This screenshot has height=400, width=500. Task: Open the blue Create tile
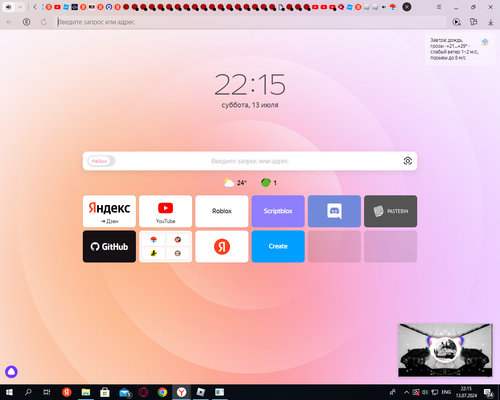[278, 246]
